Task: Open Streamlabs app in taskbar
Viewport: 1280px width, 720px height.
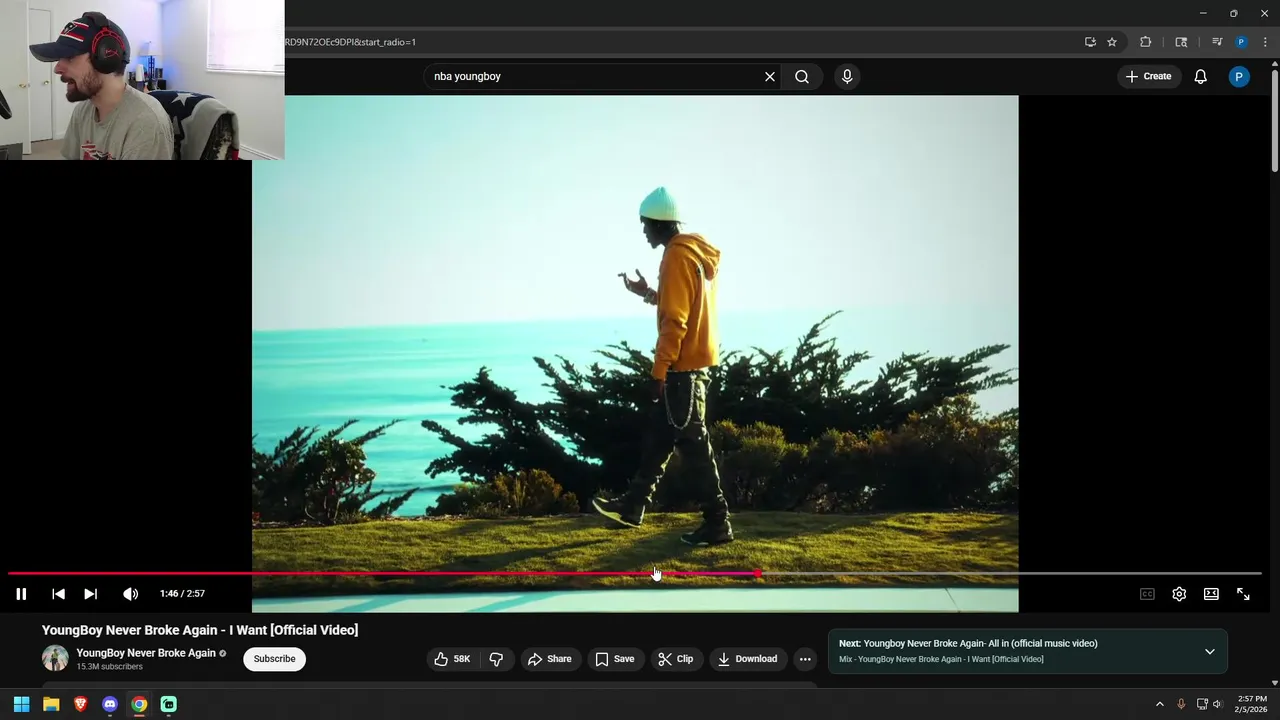Action: point(169,704)
